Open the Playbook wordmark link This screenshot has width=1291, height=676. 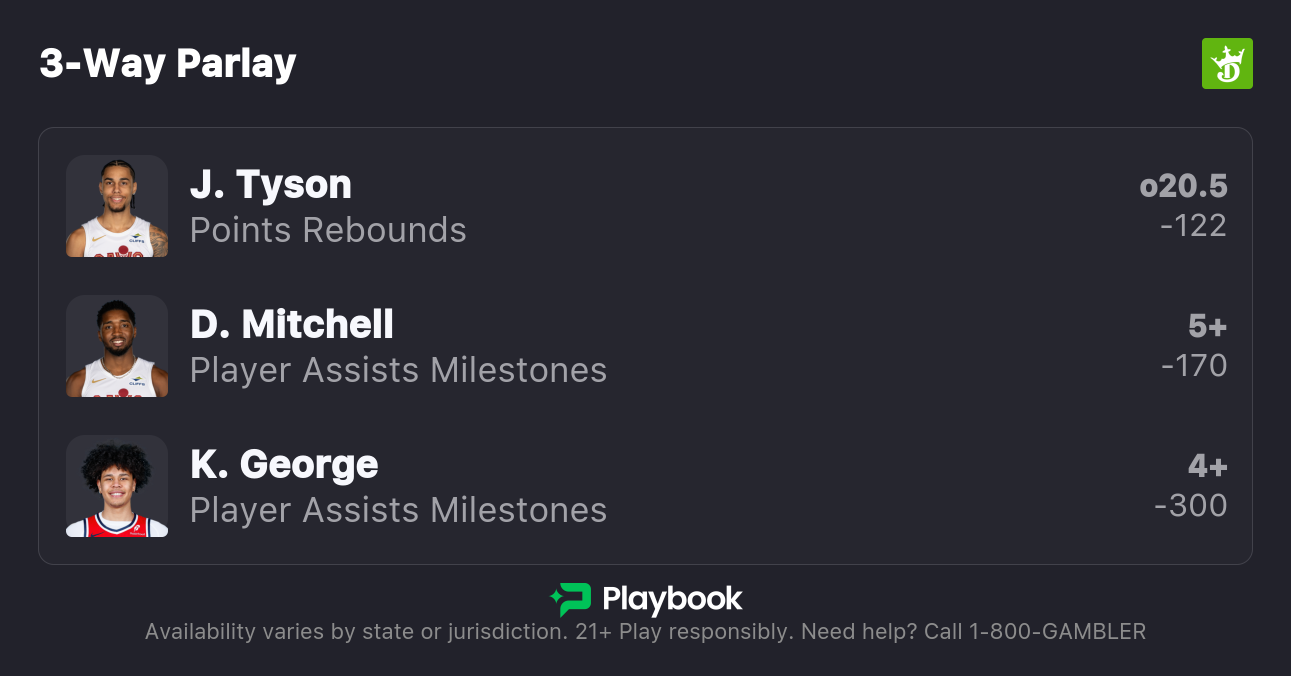pyautogui.click(x=672, y=600)
